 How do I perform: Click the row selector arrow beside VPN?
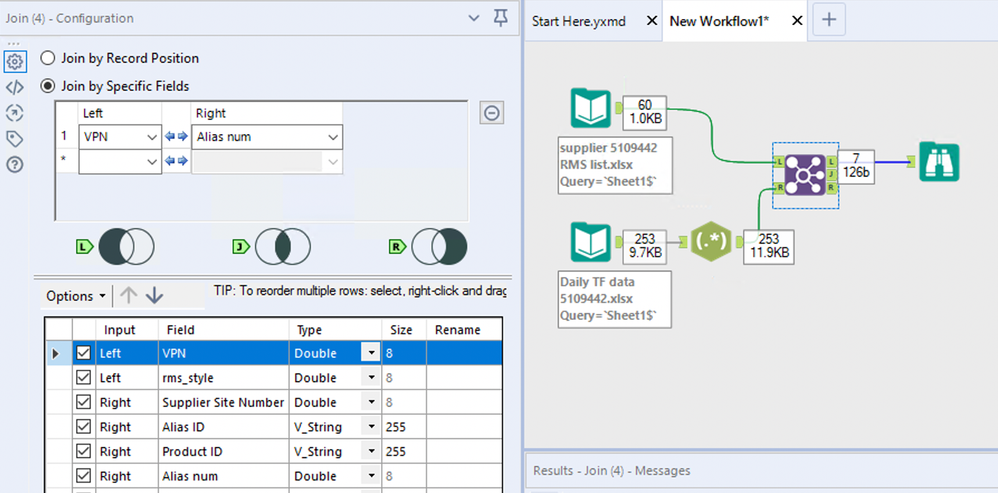point(55,353)
